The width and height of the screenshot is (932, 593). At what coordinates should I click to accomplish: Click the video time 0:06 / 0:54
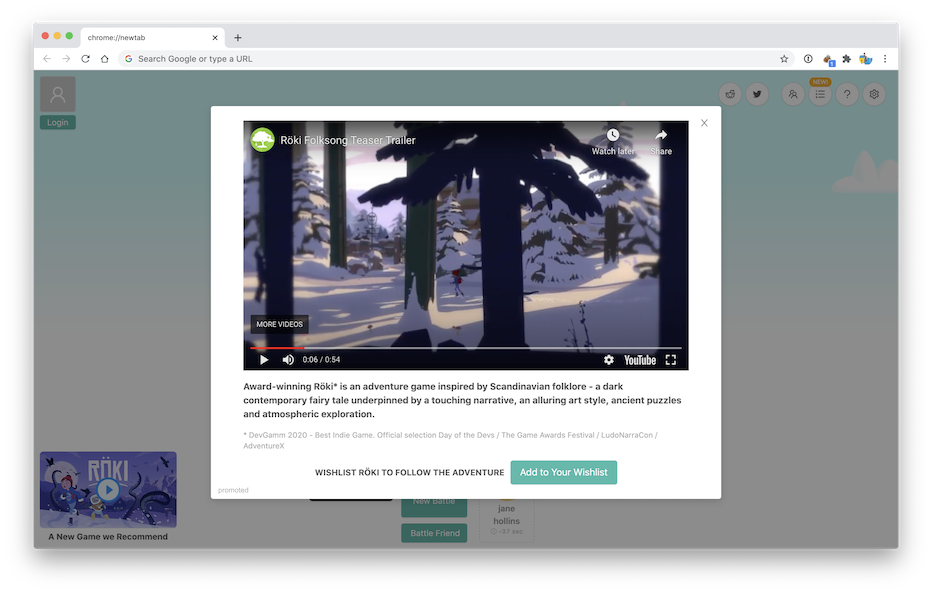click(x=322, y=359)
